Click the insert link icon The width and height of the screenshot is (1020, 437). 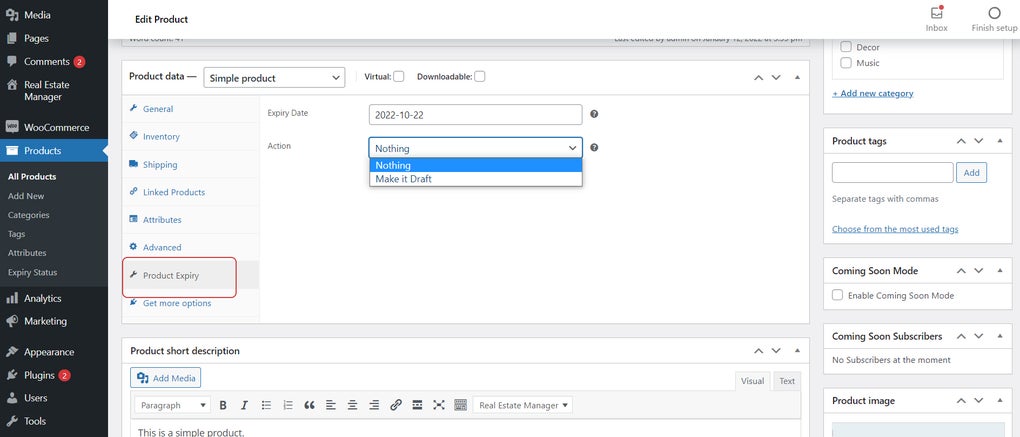(396, 405)
